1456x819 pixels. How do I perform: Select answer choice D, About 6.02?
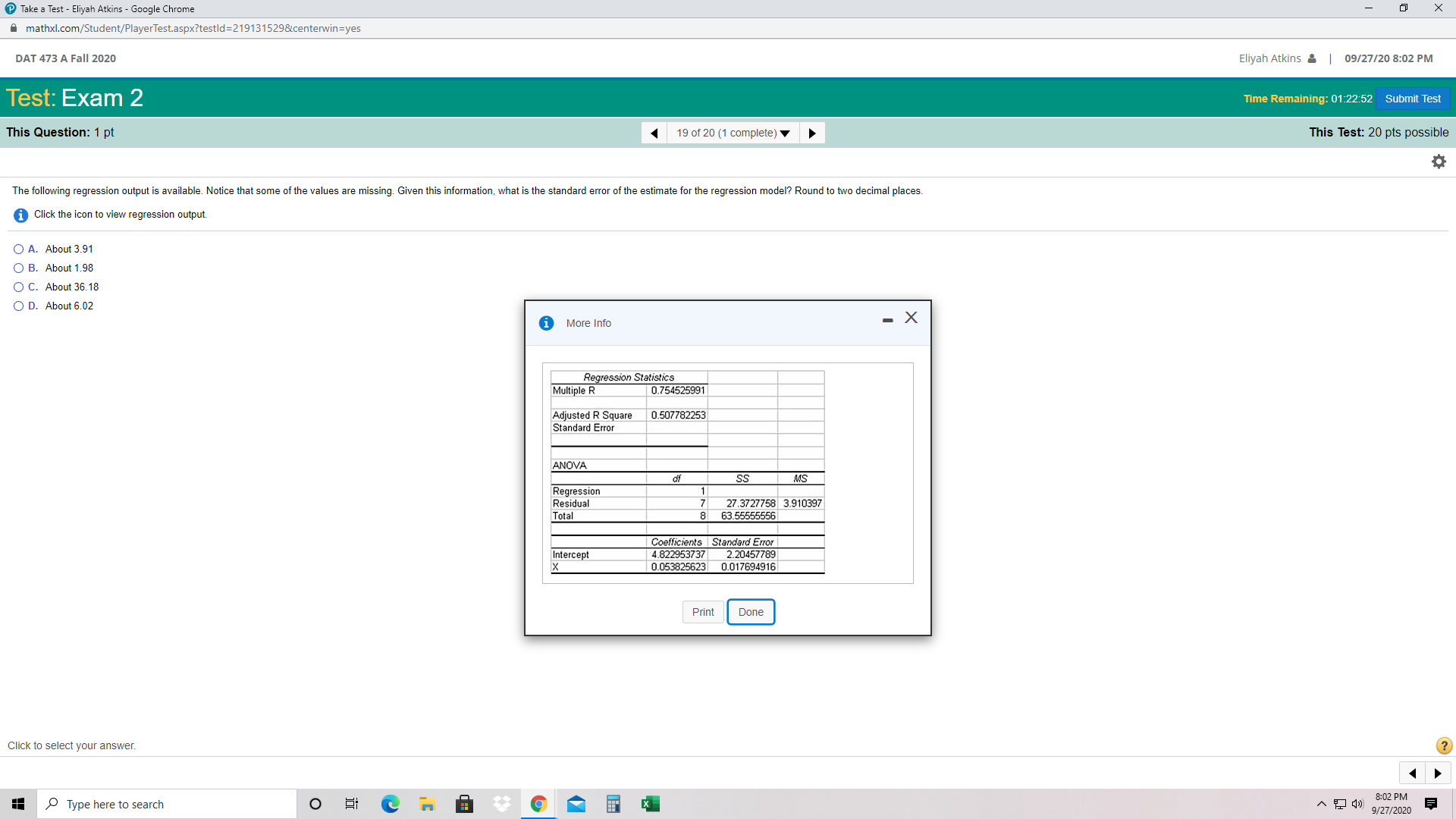pyautogui.click(x=17, y=306)
